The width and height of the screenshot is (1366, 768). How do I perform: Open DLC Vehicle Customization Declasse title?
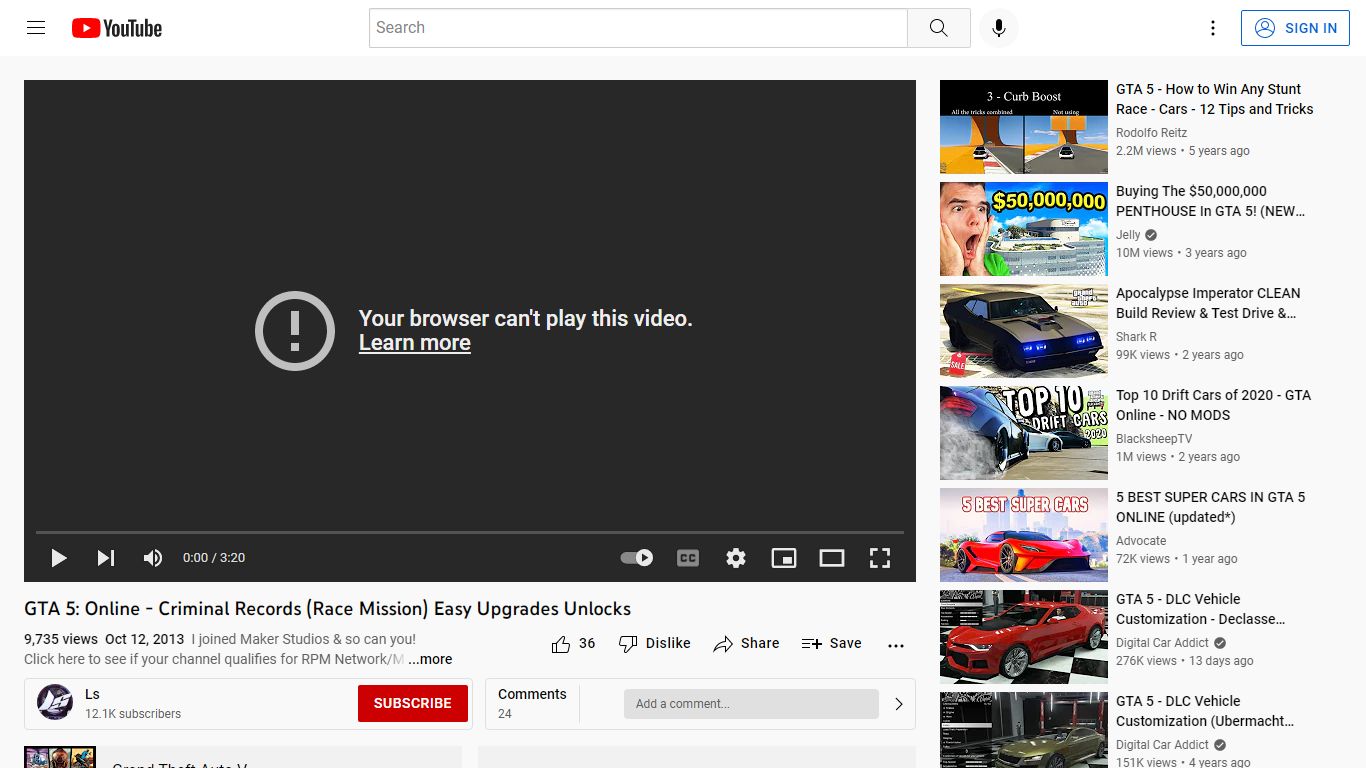1201,609
